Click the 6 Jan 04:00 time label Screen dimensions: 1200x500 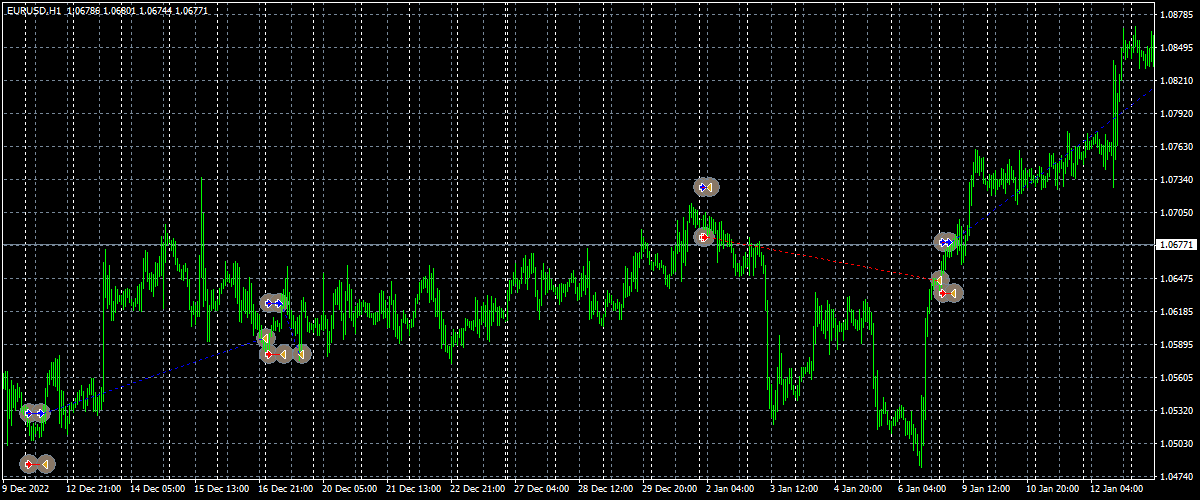(923, 490)
